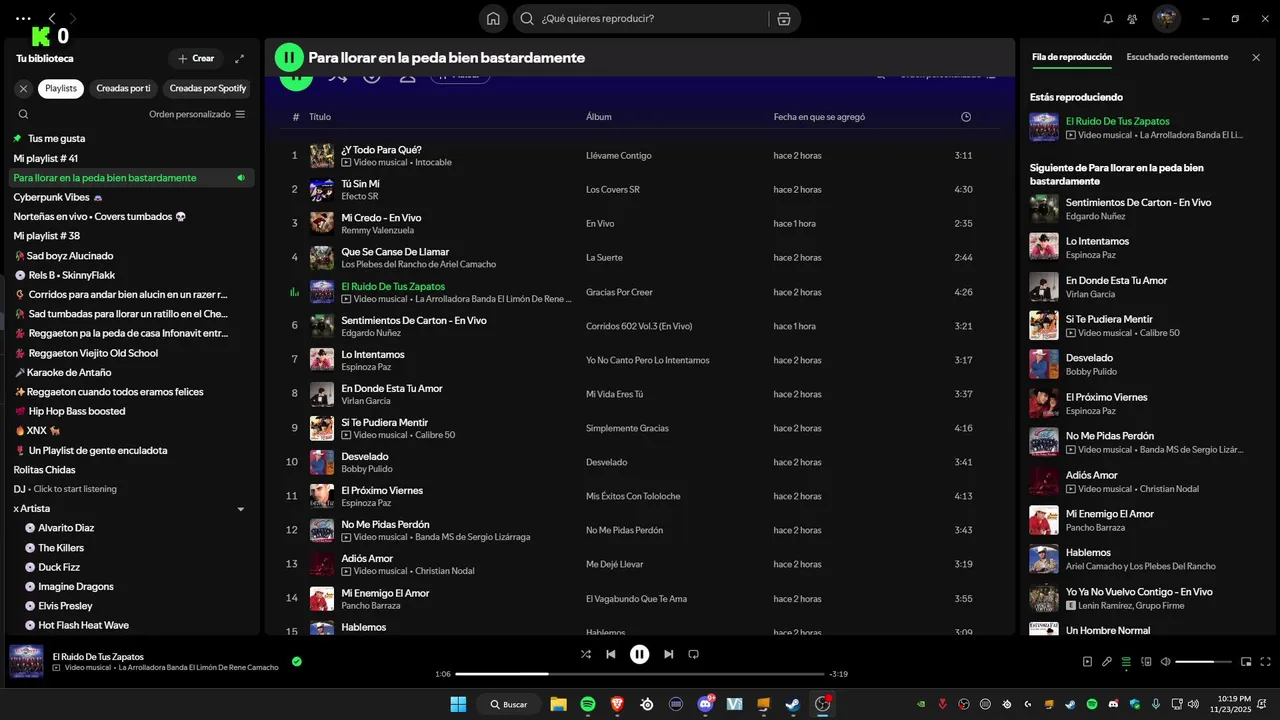Expand Tu biblioteca to full view
Screen dimensions: 1280x720
(x=239, y=58)
